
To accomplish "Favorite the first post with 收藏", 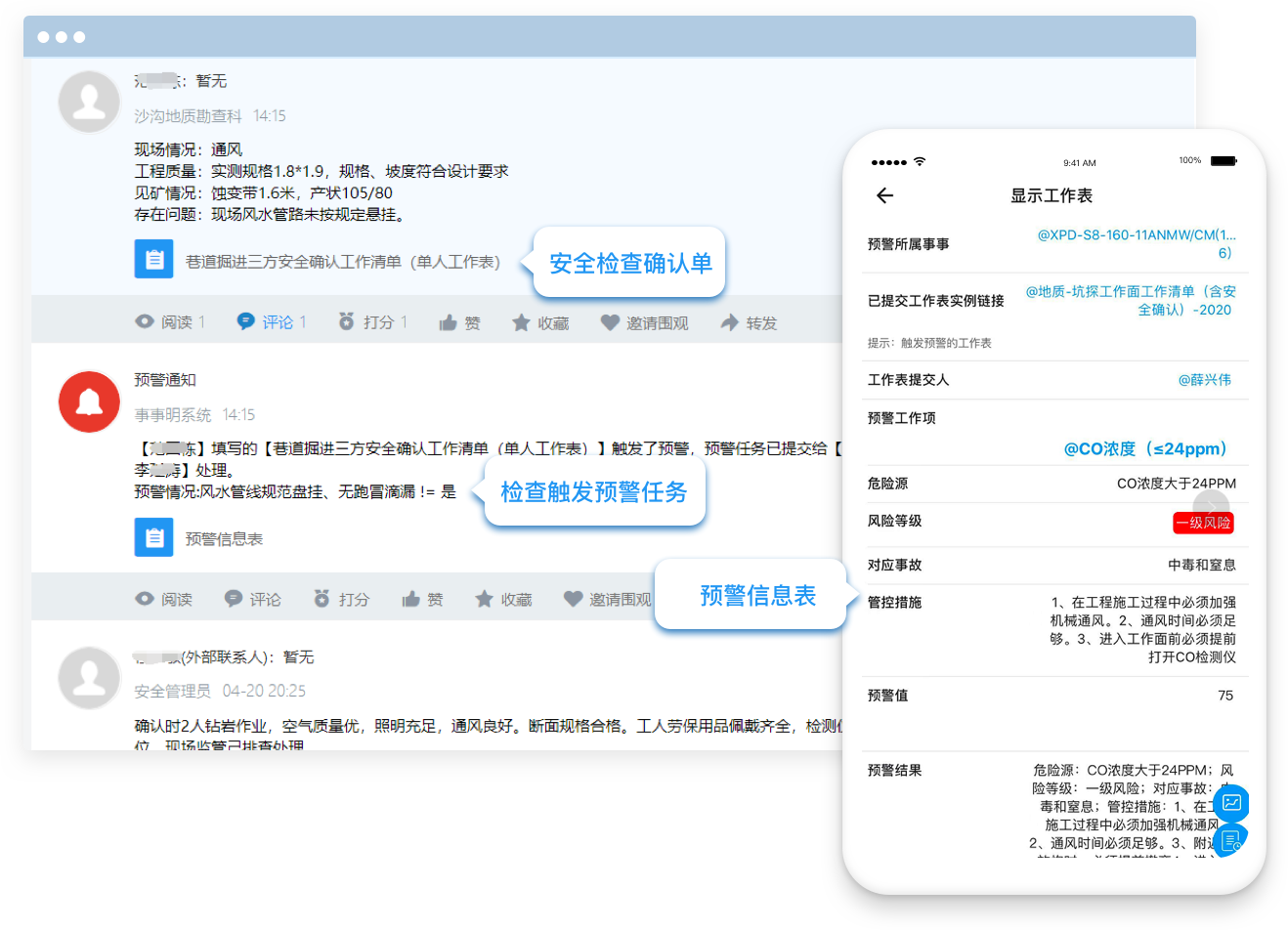I will click(x=540, y=322).
